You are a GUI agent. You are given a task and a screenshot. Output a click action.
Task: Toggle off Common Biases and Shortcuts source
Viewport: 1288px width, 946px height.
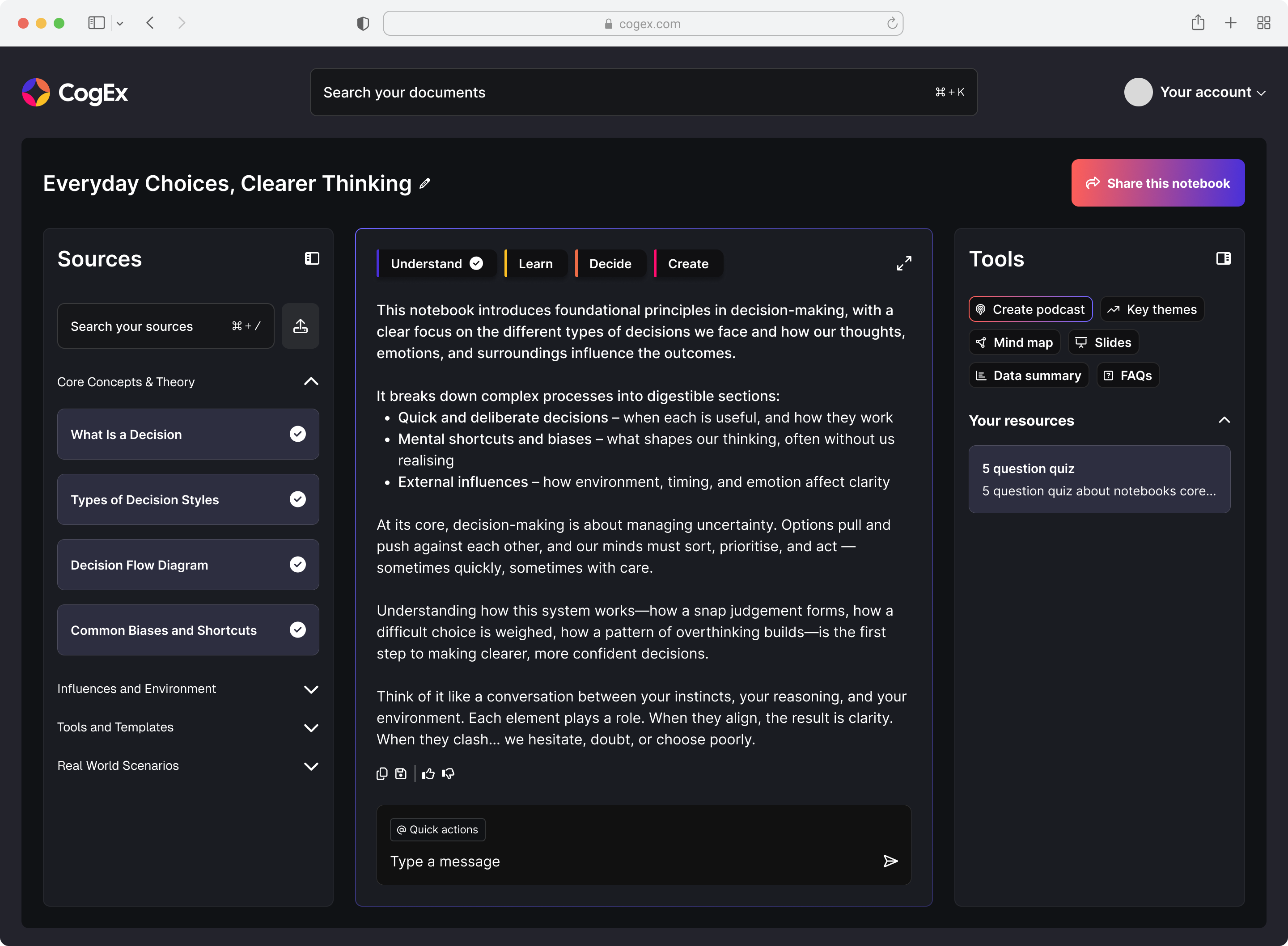pyautogui.click(x=298, y=630)
